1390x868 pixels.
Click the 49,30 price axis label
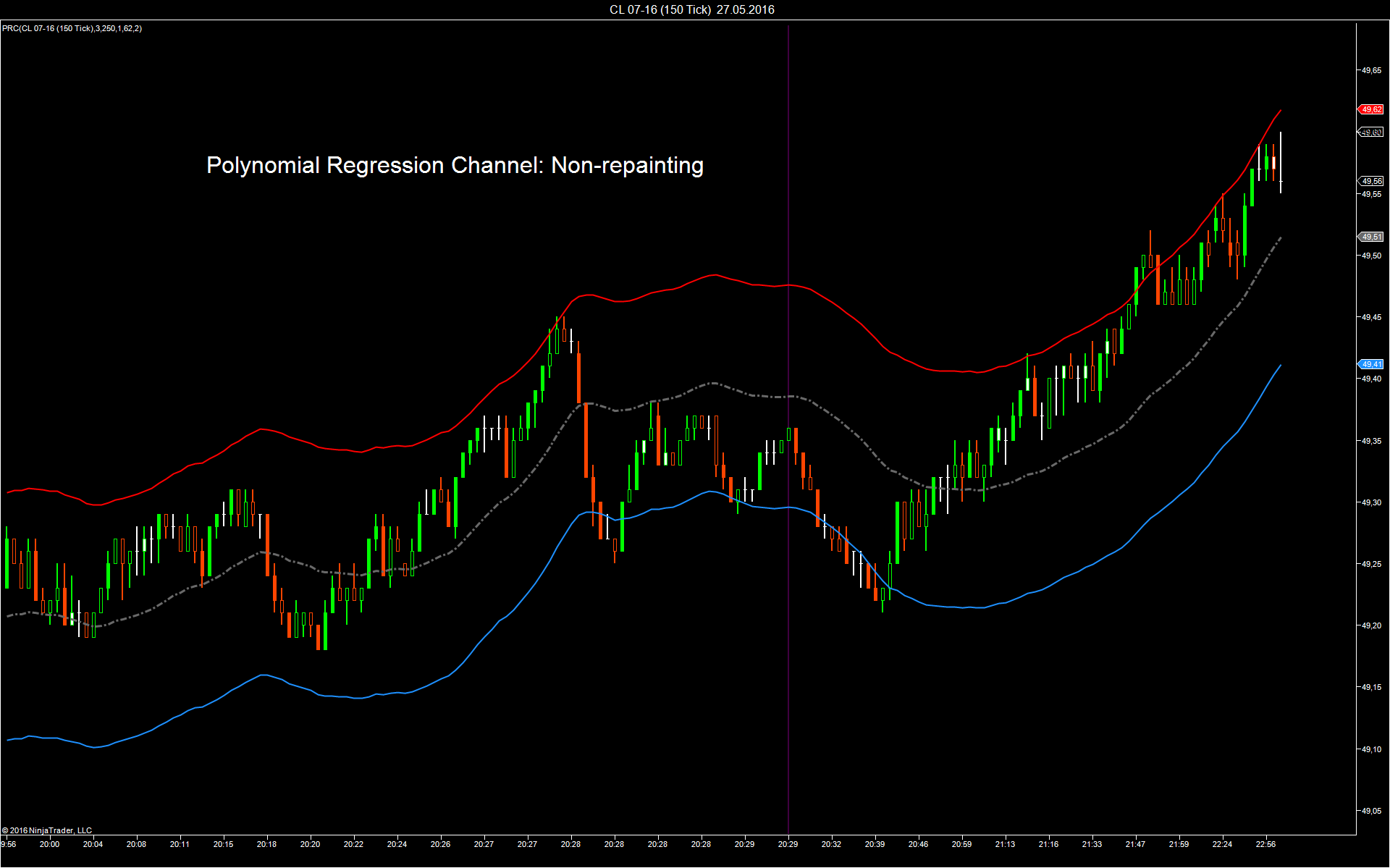(x=1371, y=502)
